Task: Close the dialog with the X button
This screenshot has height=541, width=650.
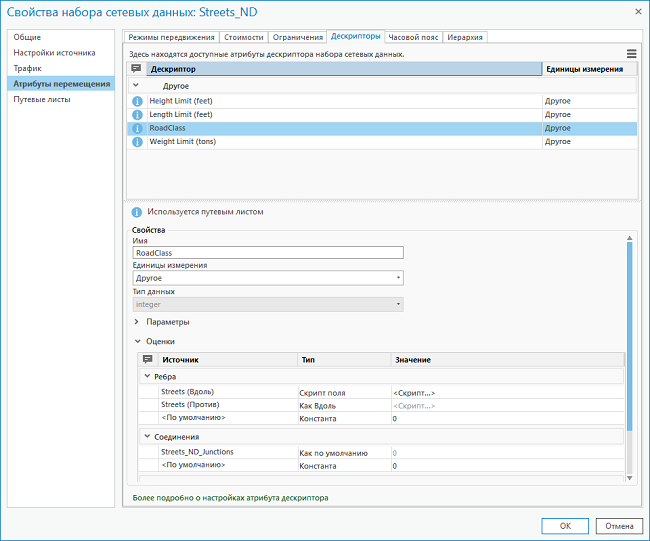Action: (638, 12)
